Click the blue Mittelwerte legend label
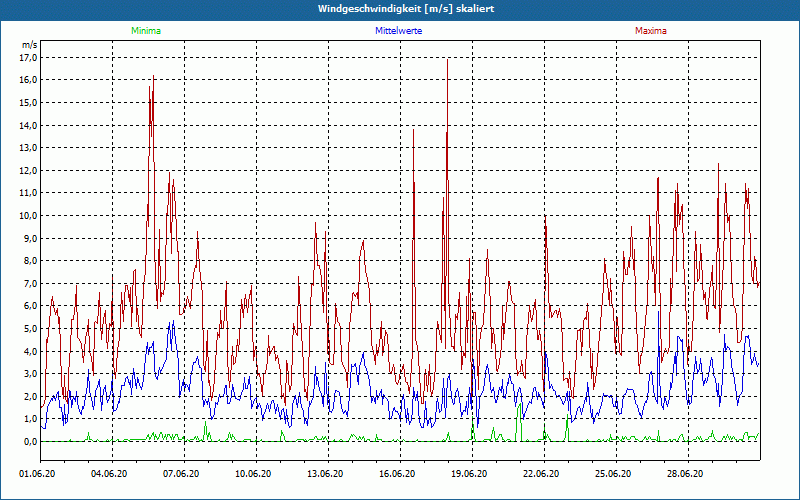Image resolution: width=800 pixels, height=500 pixels. (398, 31)
